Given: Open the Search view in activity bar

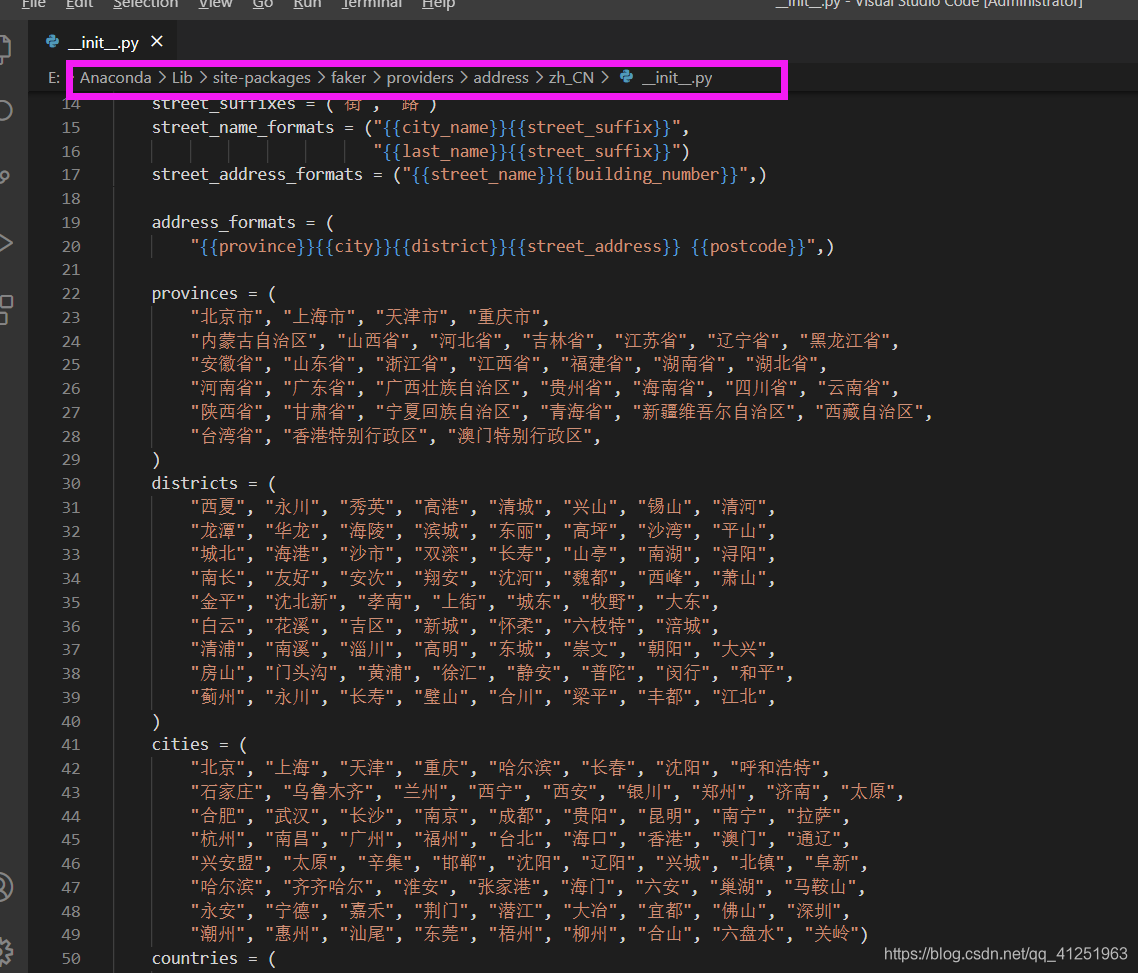Looking at the screenshot, I should (4, 110).
